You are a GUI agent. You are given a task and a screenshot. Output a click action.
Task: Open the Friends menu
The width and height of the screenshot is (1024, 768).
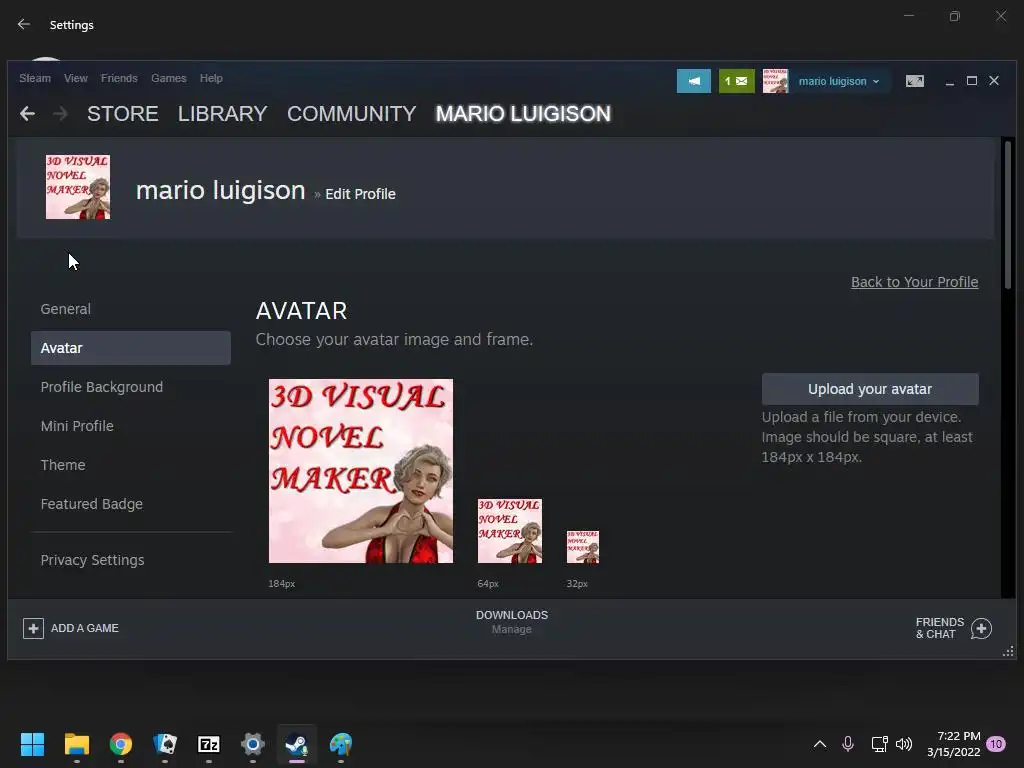(119, 78)
